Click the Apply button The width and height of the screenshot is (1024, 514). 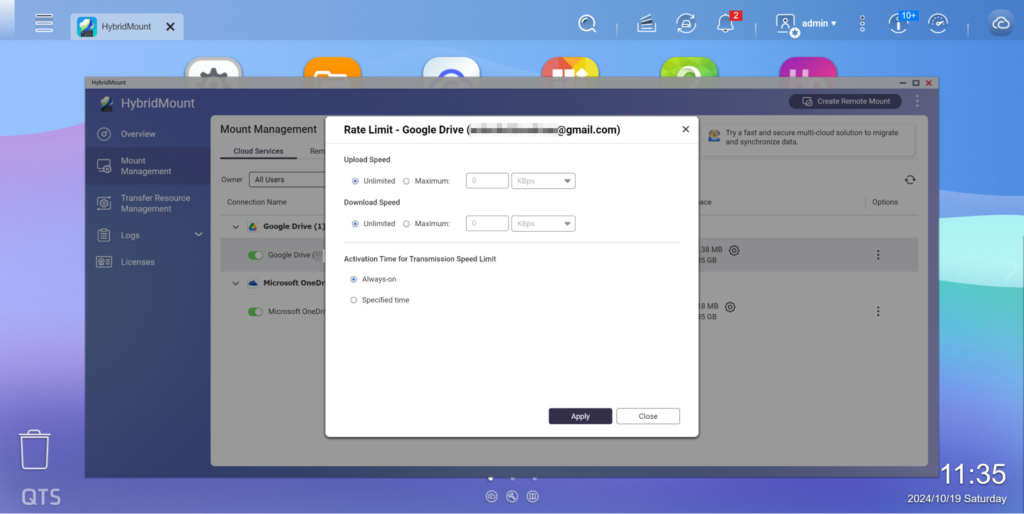coord(580,416)
